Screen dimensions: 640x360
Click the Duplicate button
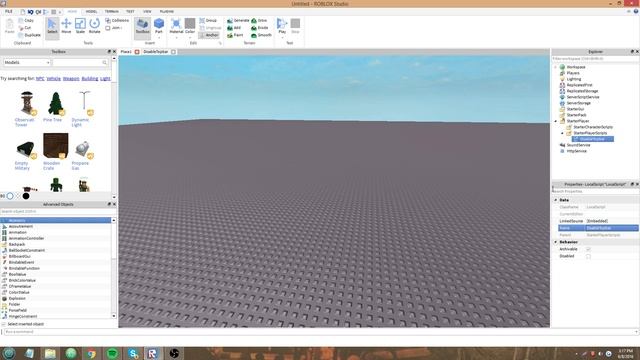tap(29, 35)
